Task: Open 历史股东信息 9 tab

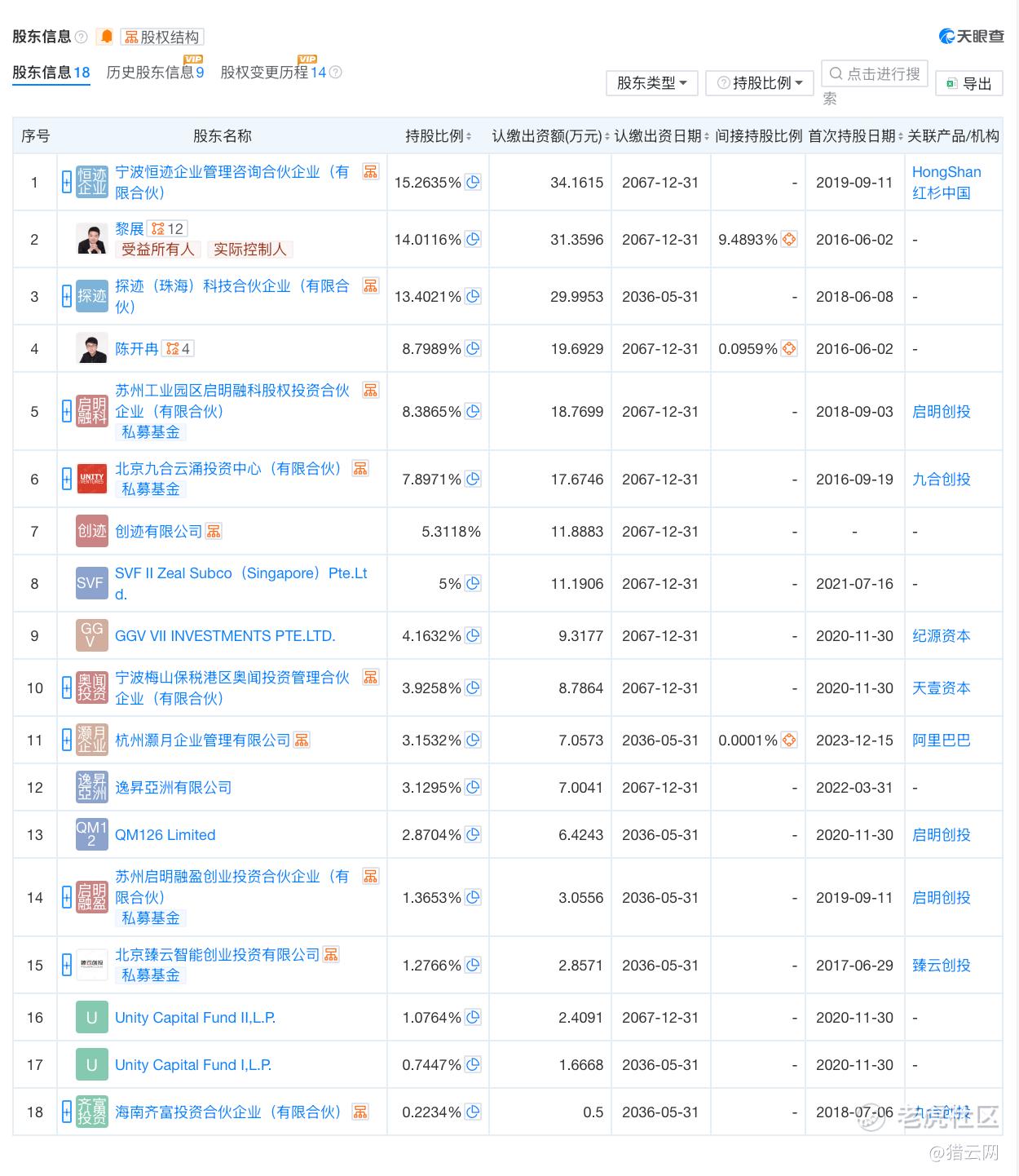Action: [155, 73]
